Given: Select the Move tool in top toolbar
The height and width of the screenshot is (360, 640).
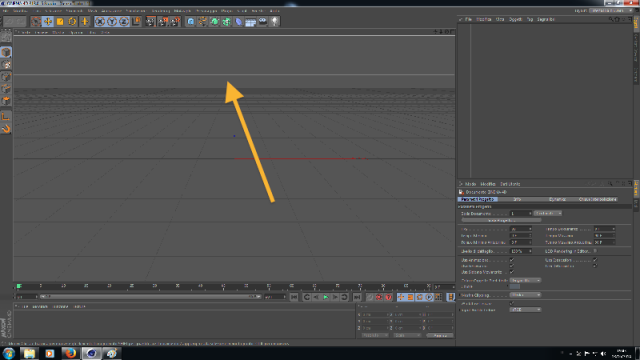Looking at the screenshot, I should tap(48, 21).
